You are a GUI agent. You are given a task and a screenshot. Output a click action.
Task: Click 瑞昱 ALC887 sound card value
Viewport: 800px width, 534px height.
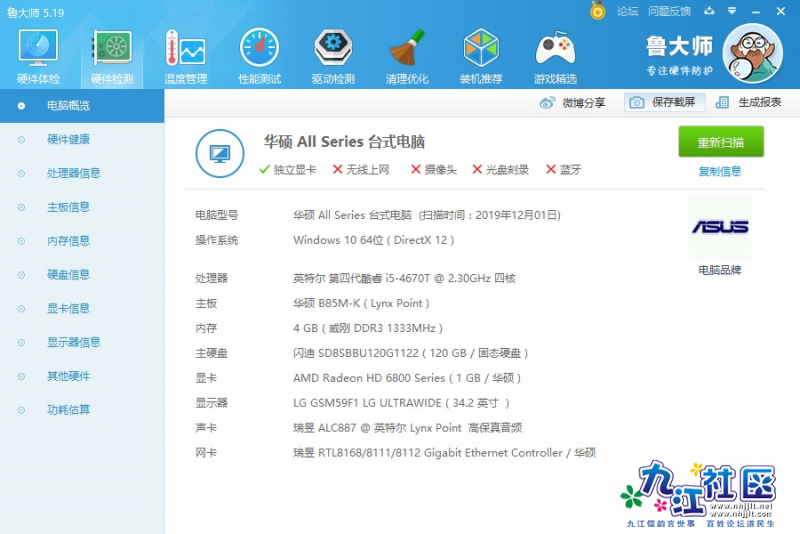(408, 427)
